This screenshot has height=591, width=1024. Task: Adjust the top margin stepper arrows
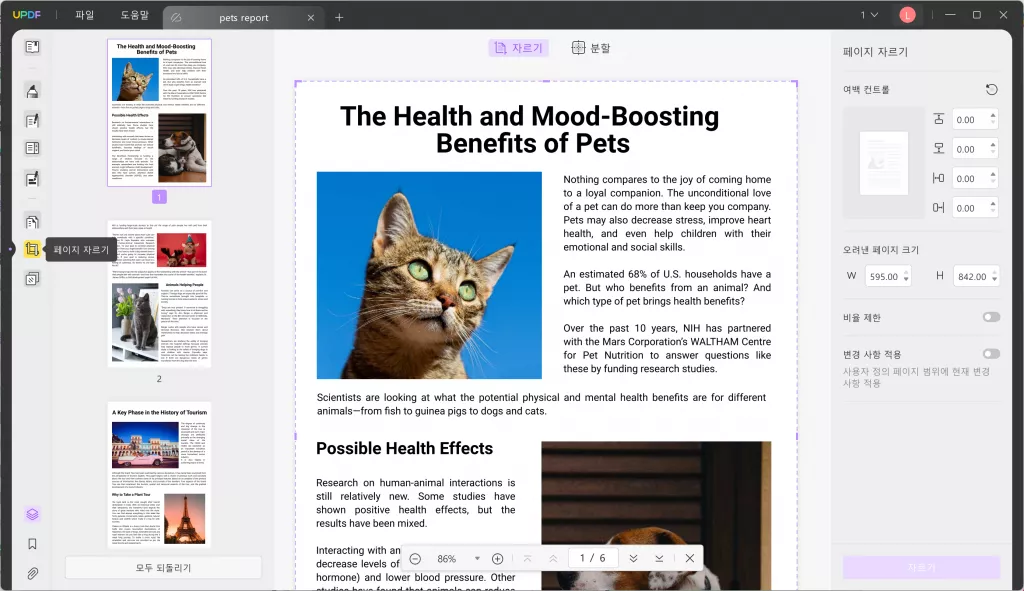(x=993, y=119)
